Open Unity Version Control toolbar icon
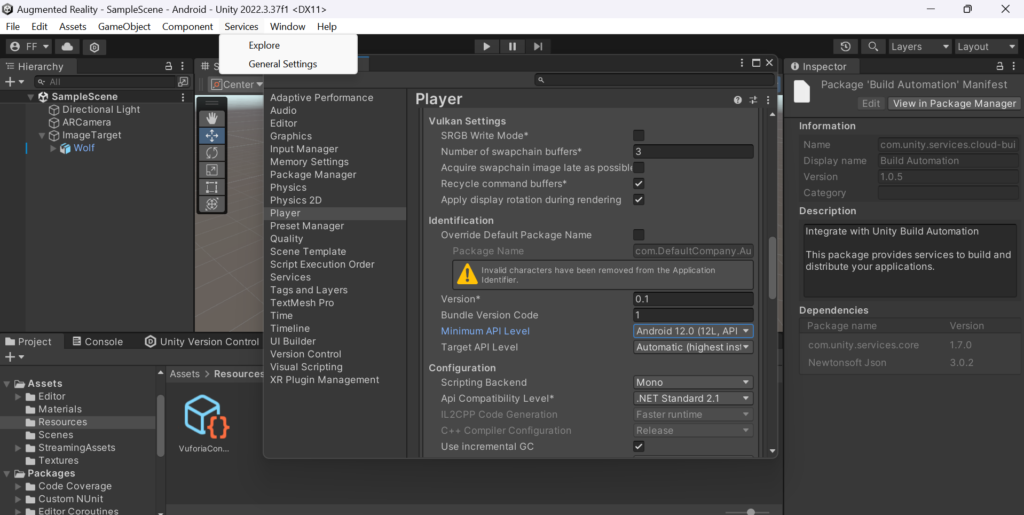The image size is (1024, 515). [95, 47]
